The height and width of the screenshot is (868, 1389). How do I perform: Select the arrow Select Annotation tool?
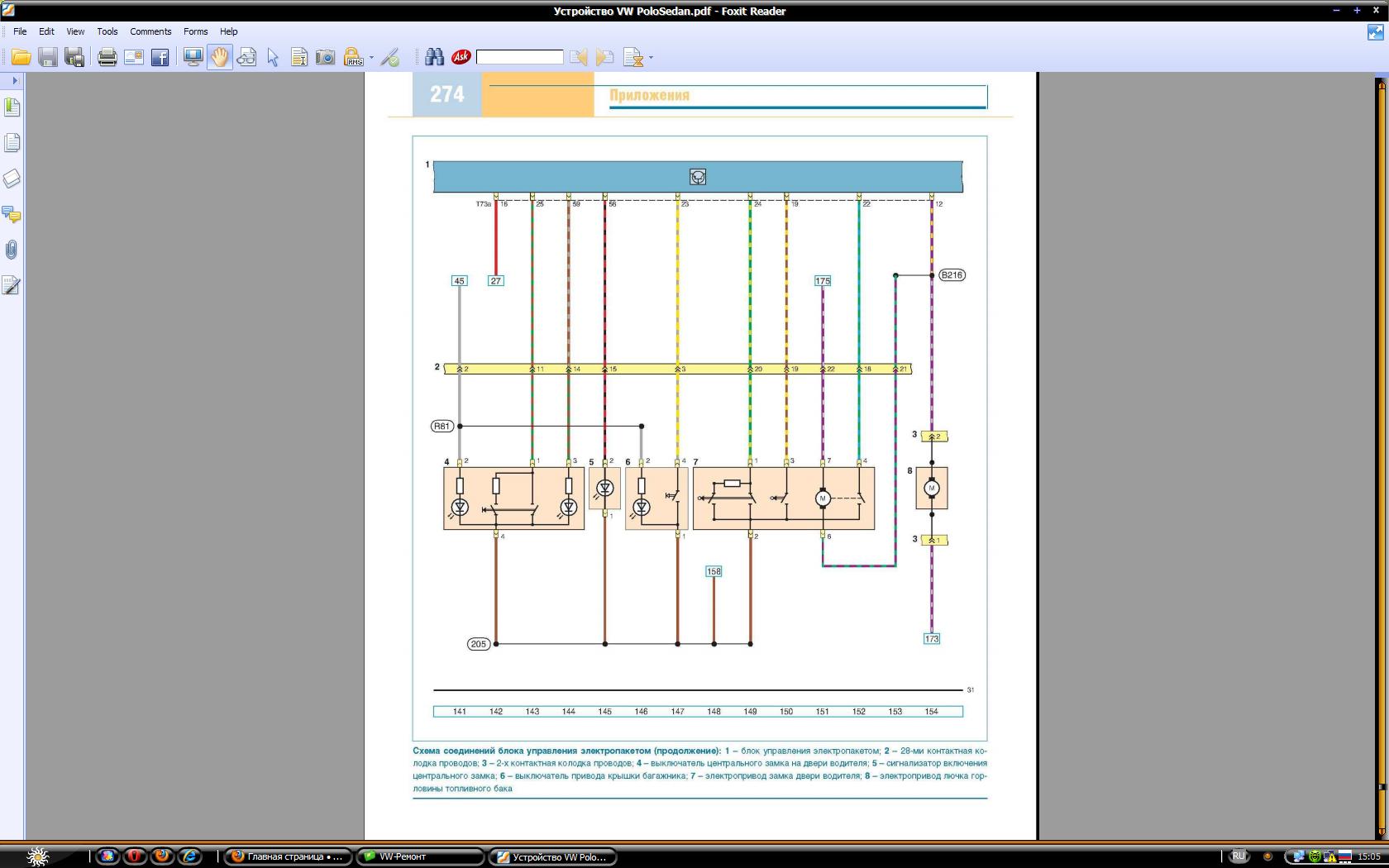(273, 57)
